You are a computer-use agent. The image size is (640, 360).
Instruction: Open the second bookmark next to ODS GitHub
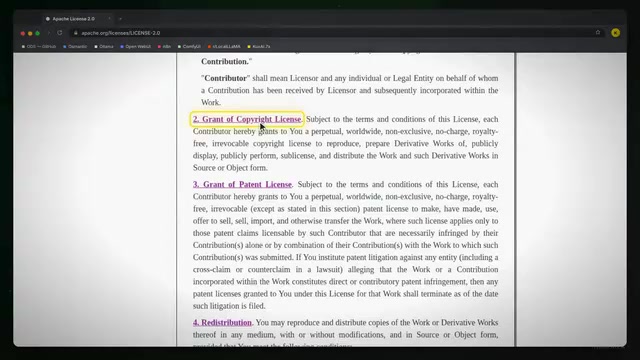point(75,47)
